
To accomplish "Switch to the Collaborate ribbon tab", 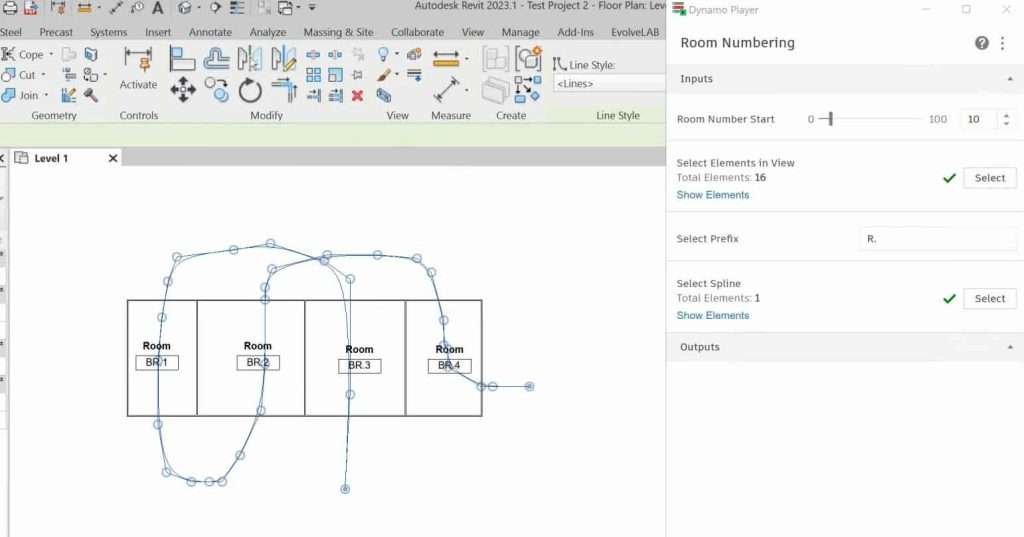I will click(x=417, y=32).
